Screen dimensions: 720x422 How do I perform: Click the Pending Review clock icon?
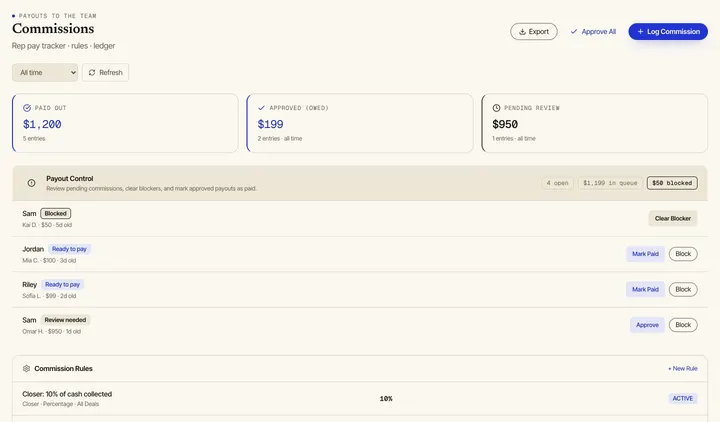tap(496, 108)
